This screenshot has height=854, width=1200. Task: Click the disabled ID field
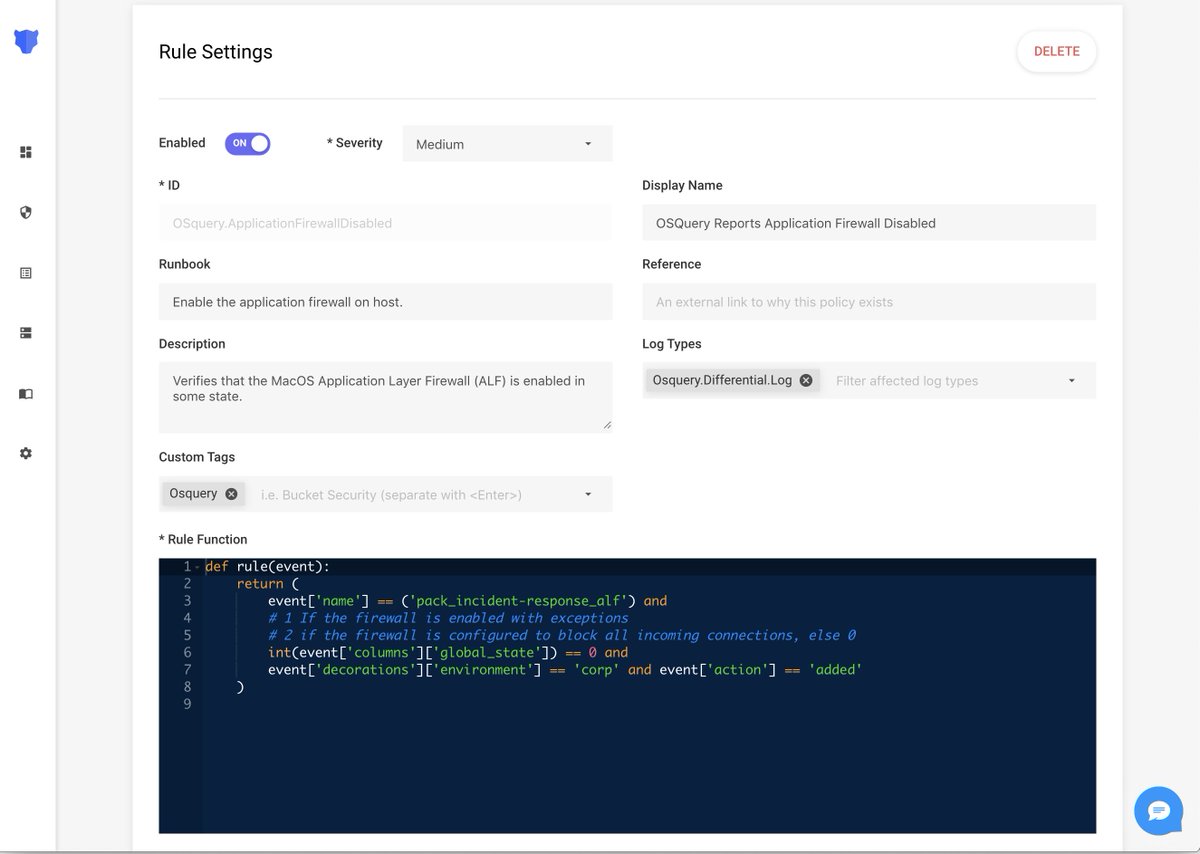click(x=385, y=223)
